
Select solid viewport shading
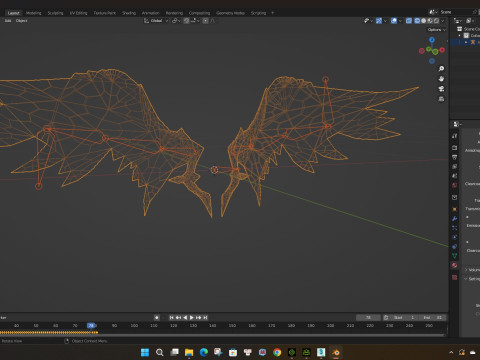pyautogui.click(x=424, y=21)
